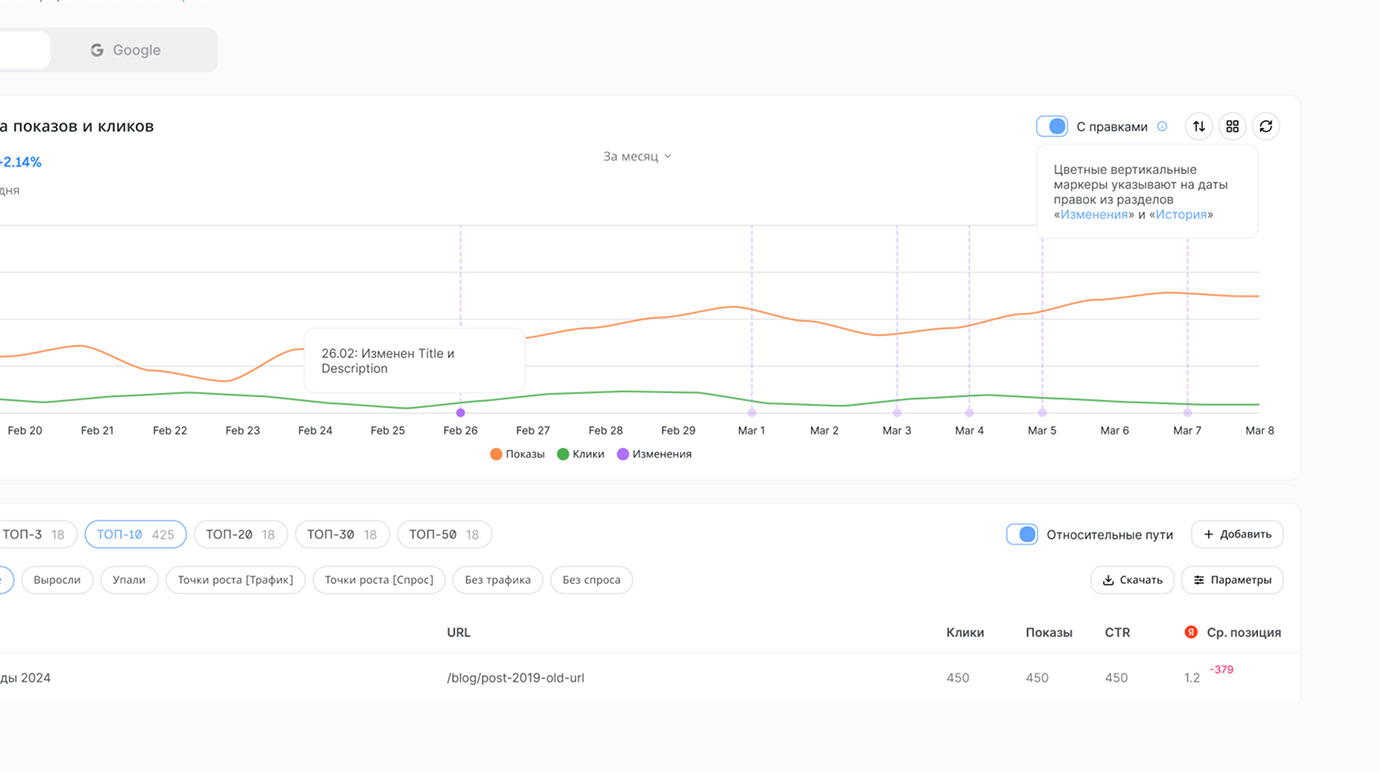
Task: Toggle the С правками switch
Action: [1052, 127]
